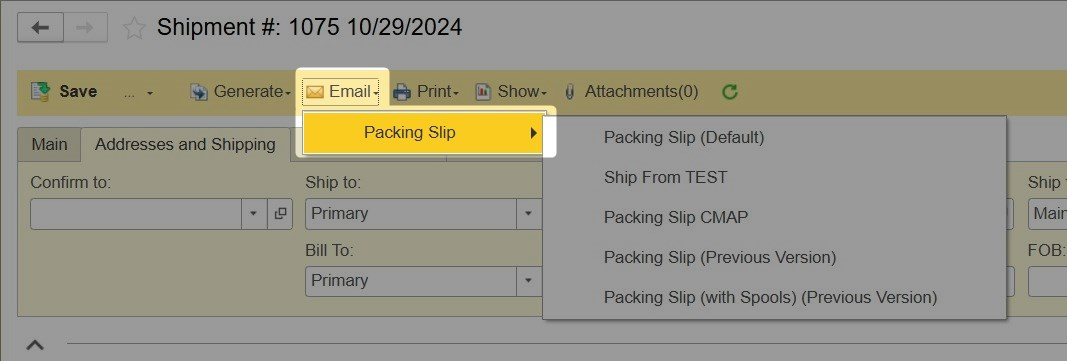Screen dimensions: 1067x361
Task: Click the forward arrow navigation button
Action: (x=85, y=28)
